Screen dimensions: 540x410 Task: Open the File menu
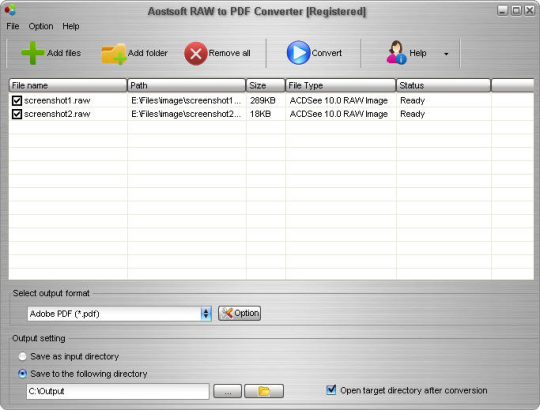(13, 26)
